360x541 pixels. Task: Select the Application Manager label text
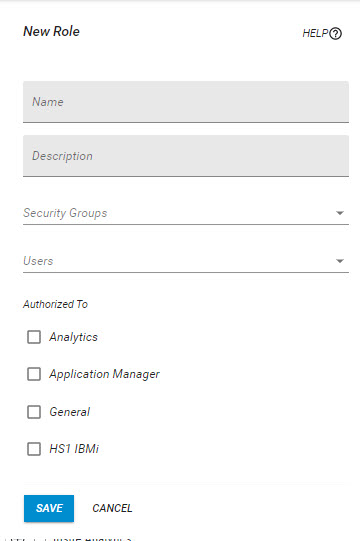(104, 374)
